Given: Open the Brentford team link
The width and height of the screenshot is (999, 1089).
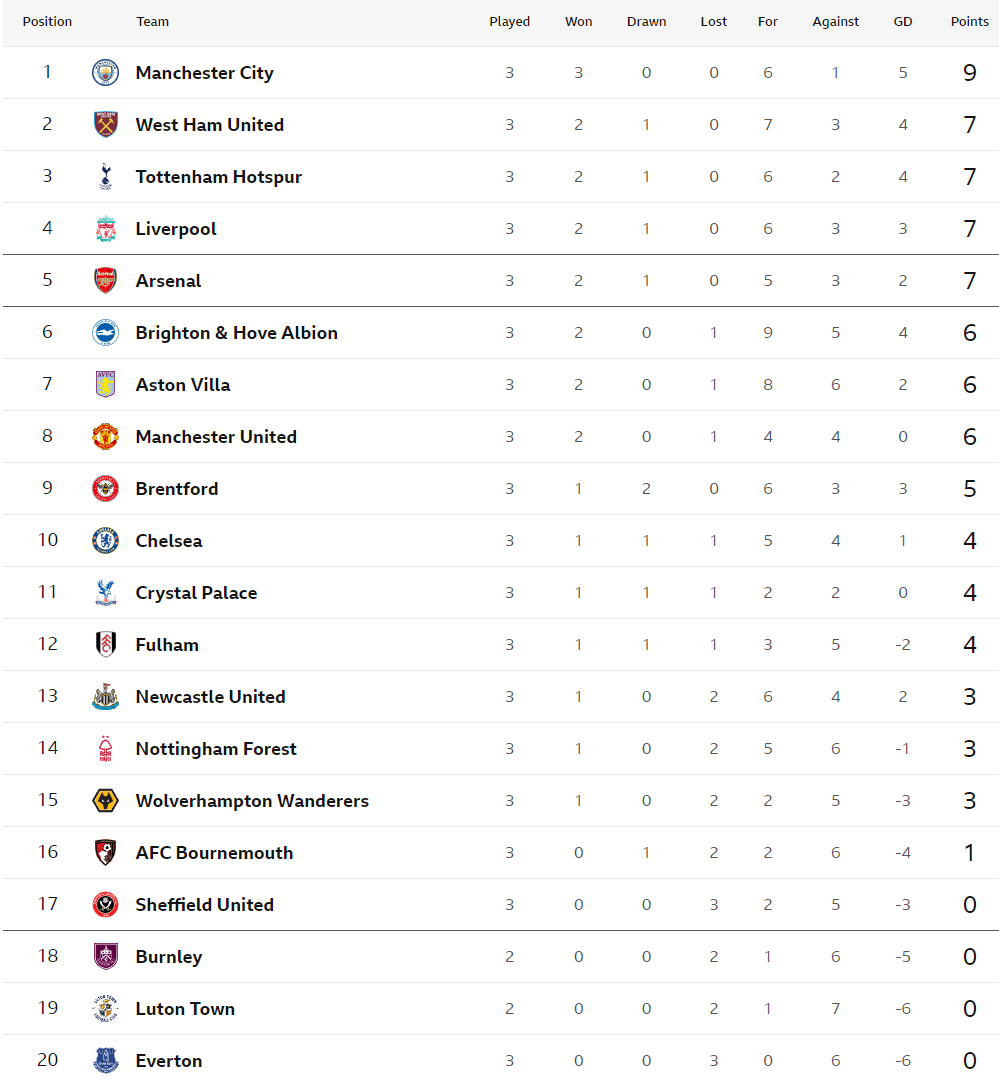Looking at the screenshot, I should tap(176, 489).
